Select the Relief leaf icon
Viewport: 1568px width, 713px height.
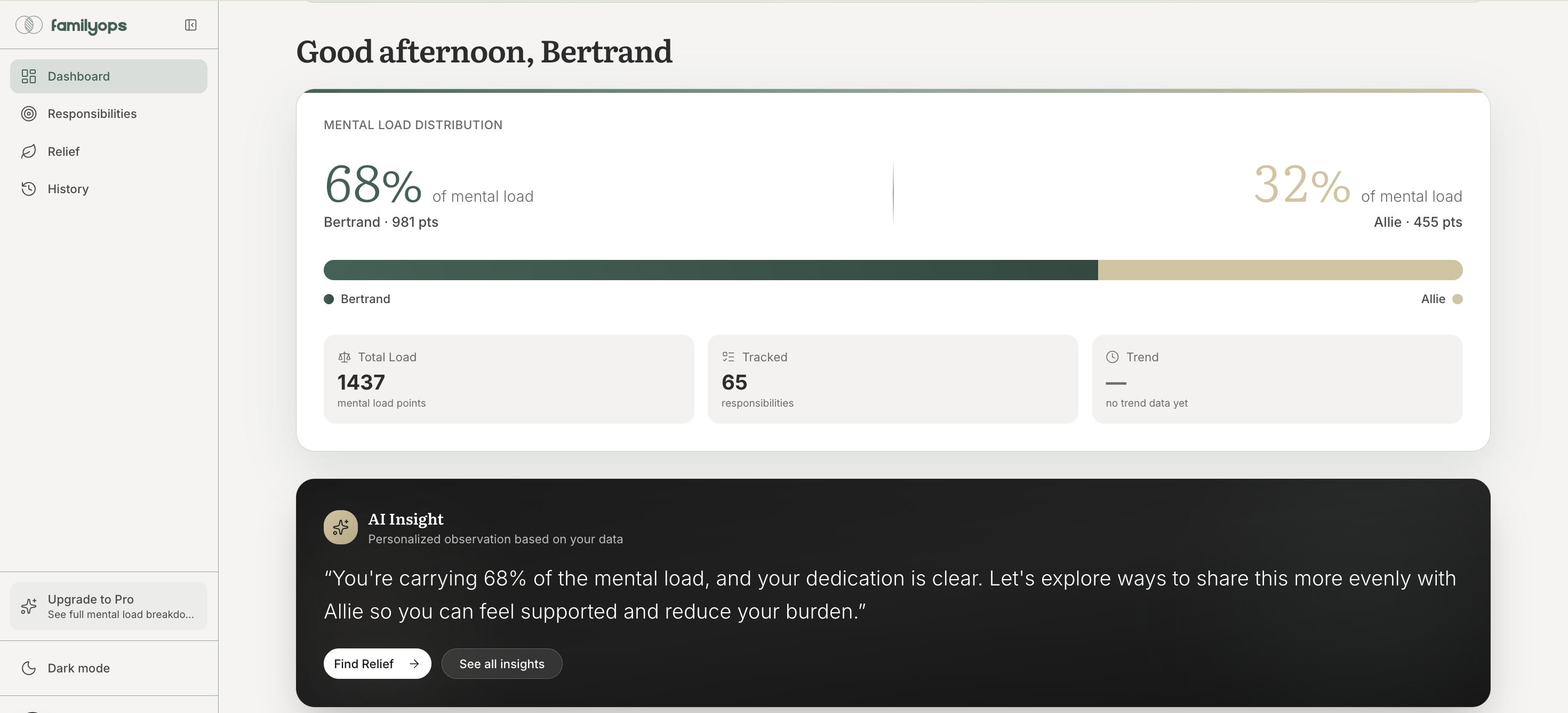(x=28, y=151)
